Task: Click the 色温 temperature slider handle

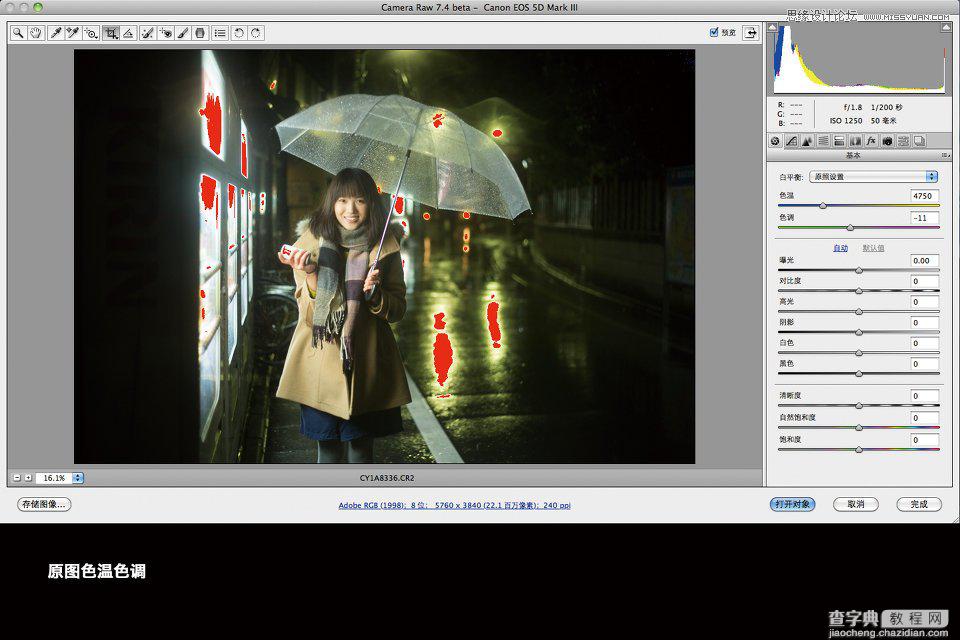Action: (x=823, y=206)
